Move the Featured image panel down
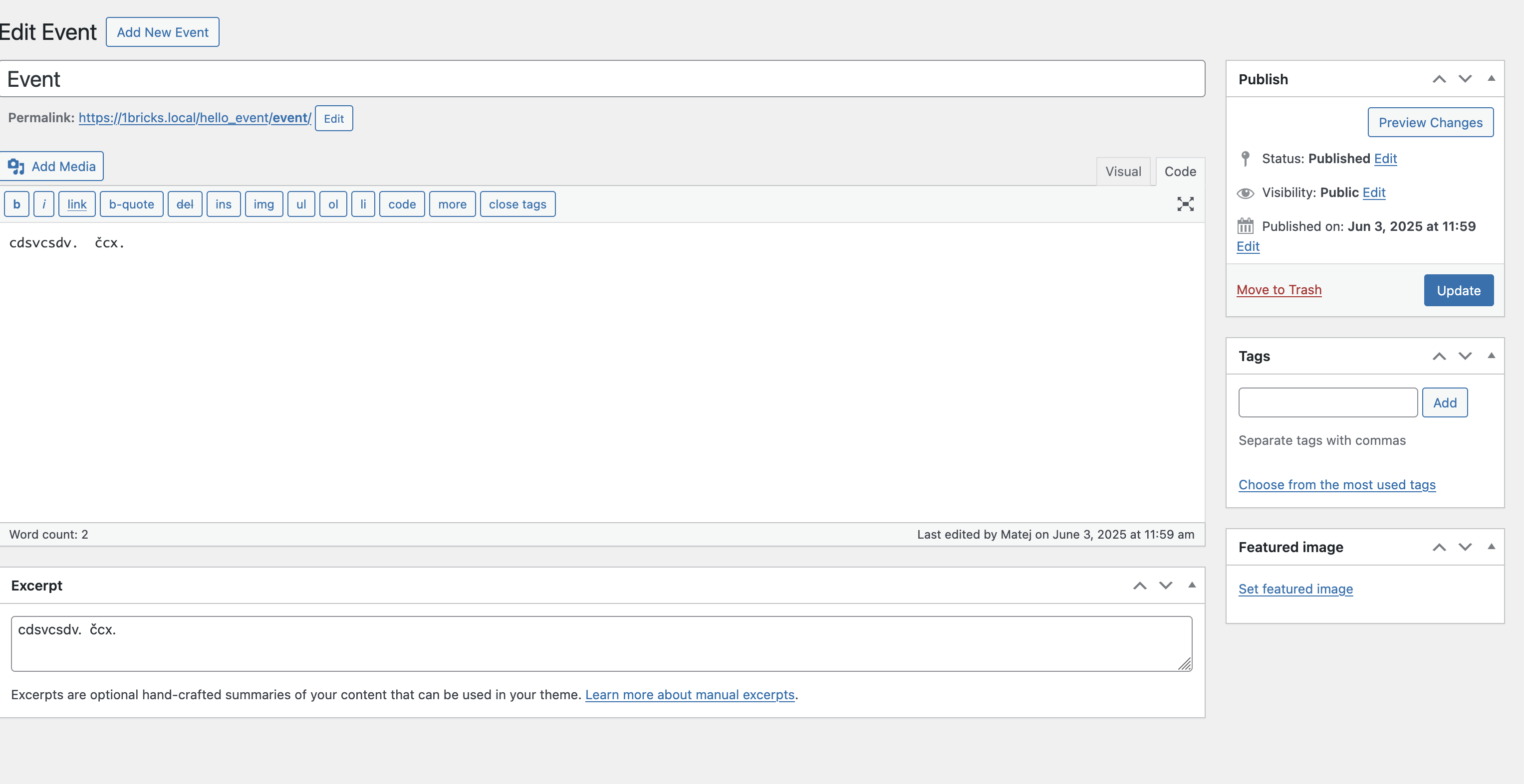This screenshot has height=784, width=1524. click(1466, 547)
